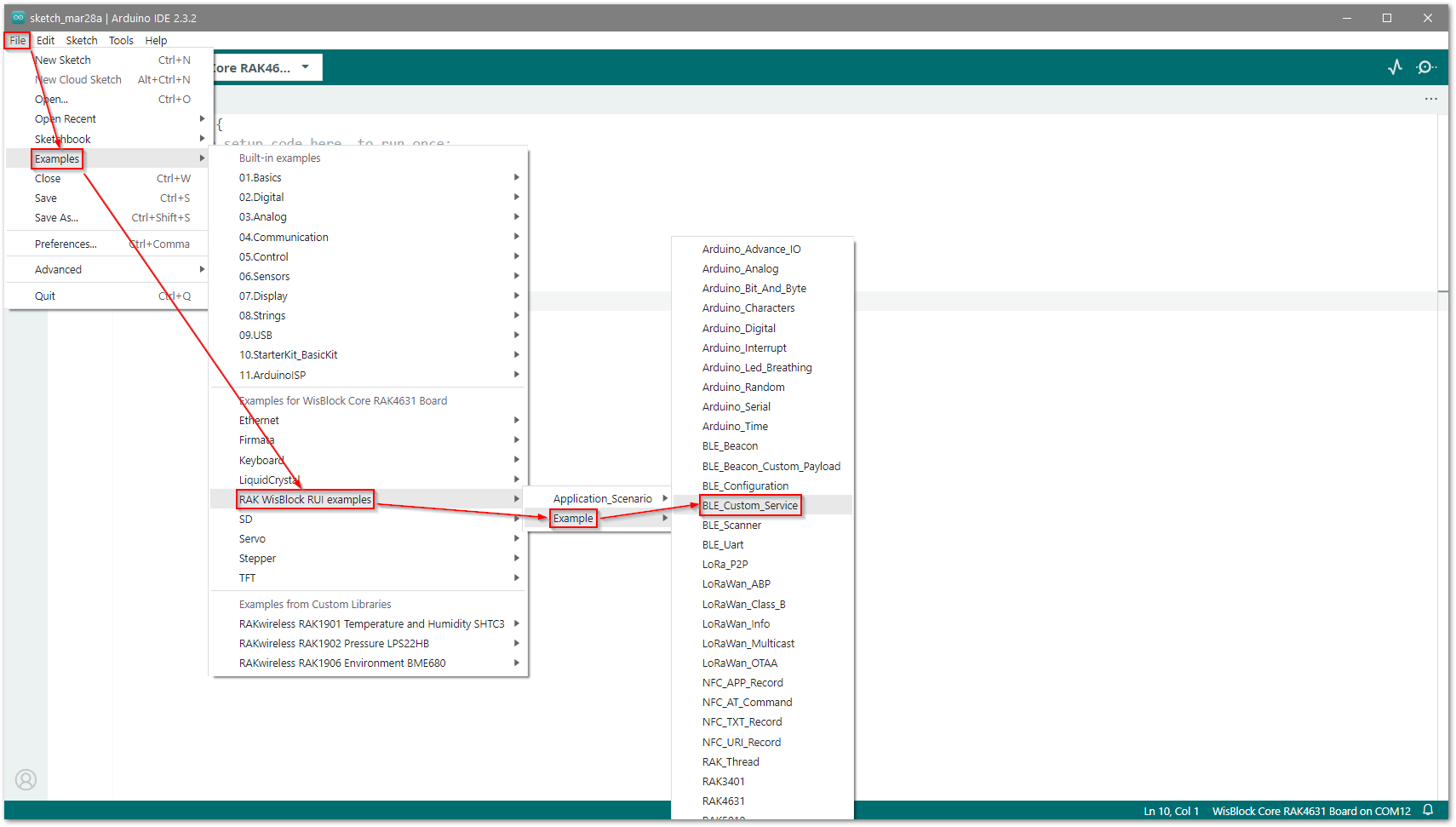The height and width of the screenshot is (827, 1456).
Task: Open Arduino_Interrupt example
Action: (763, 347)
